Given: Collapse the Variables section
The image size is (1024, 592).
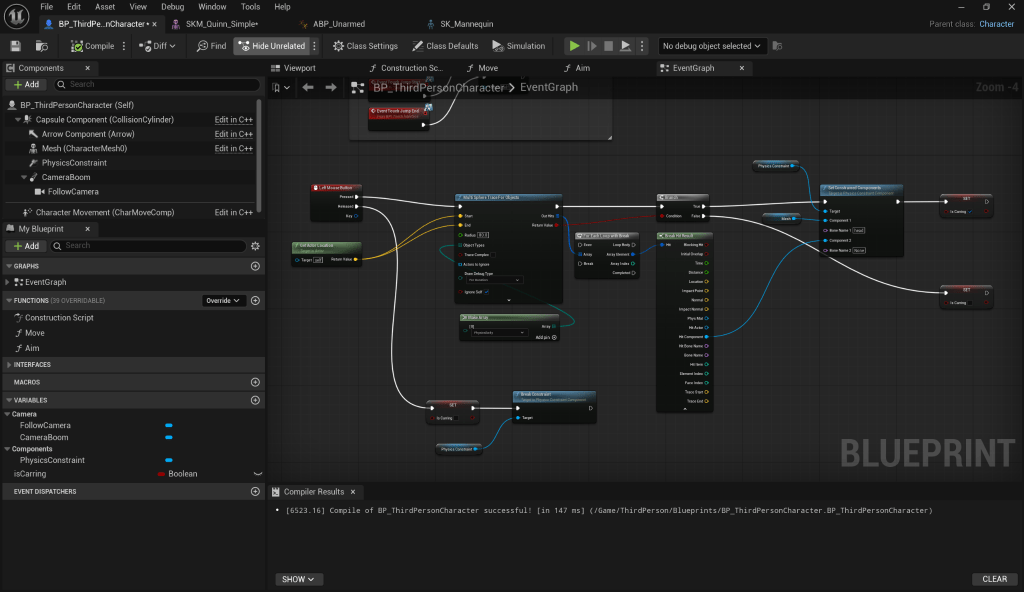Looking at the screenshot, I should point(8,400).
